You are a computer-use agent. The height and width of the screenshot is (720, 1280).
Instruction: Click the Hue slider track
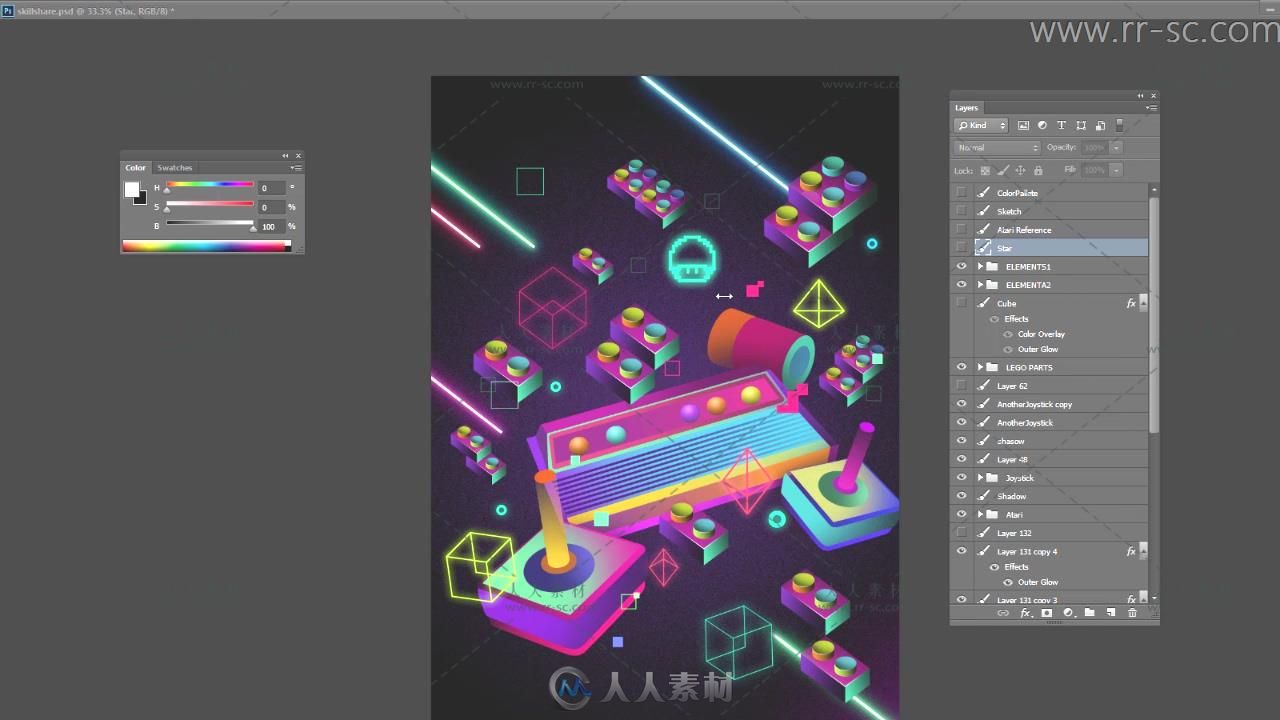(210, 185)
